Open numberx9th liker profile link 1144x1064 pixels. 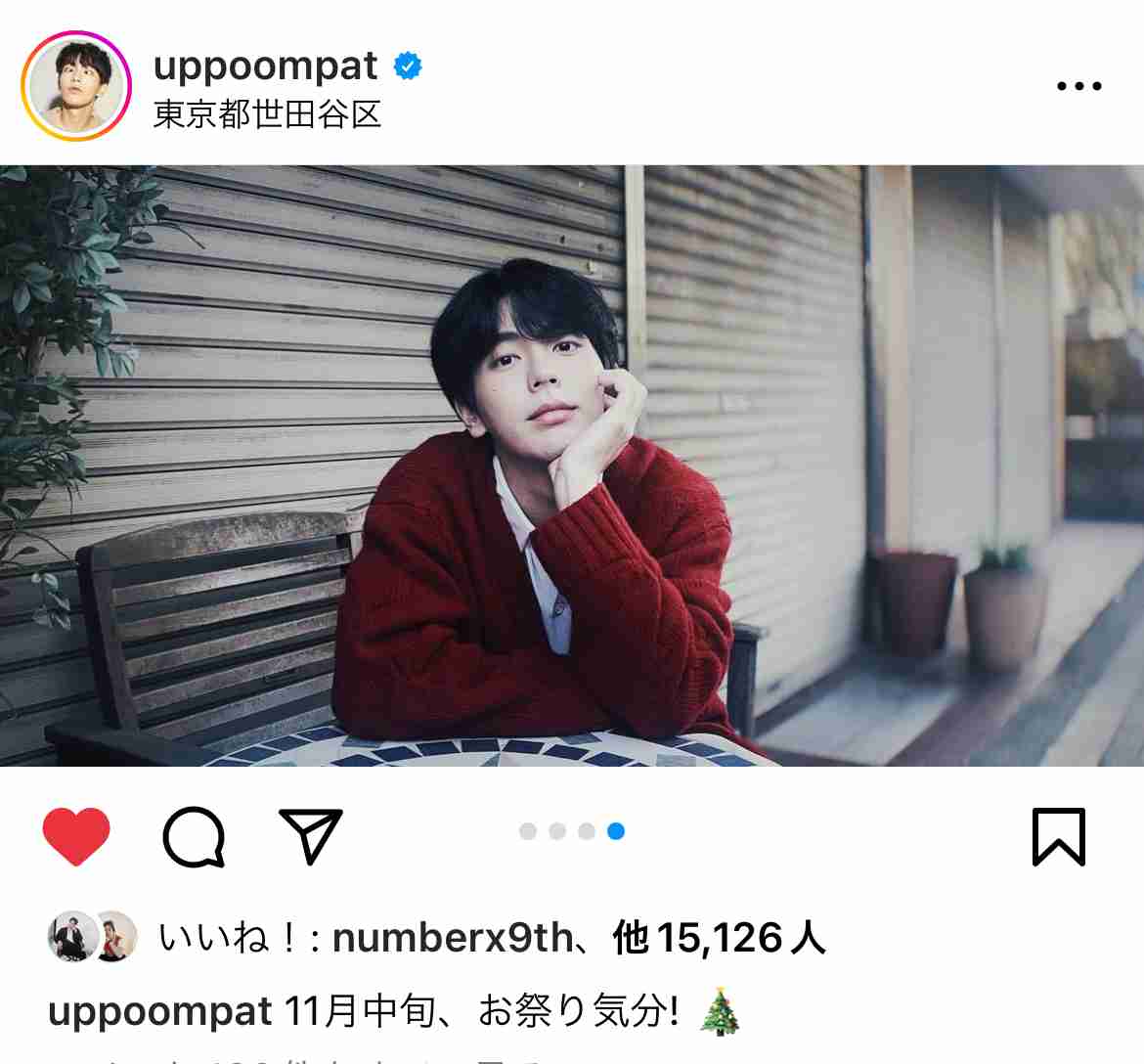tap(453, 938)
